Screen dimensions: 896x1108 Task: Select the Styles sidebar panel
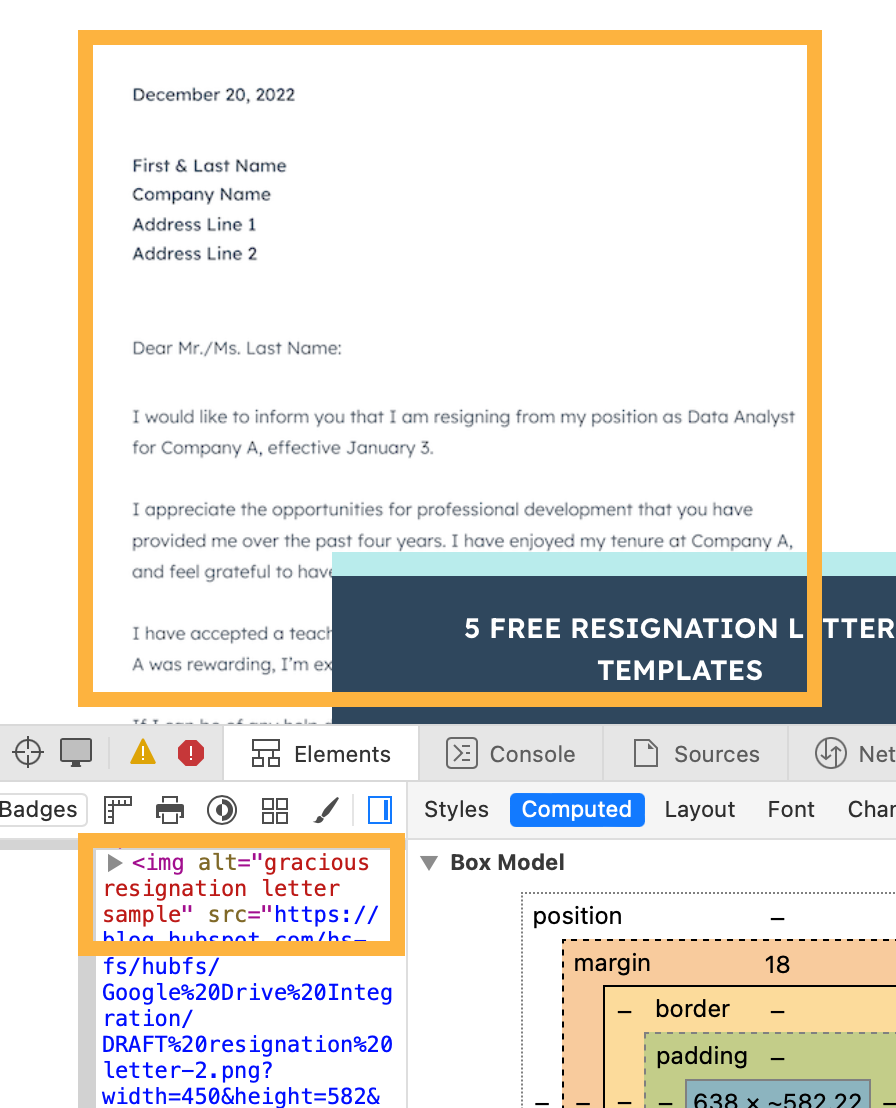tap(456, 810)
